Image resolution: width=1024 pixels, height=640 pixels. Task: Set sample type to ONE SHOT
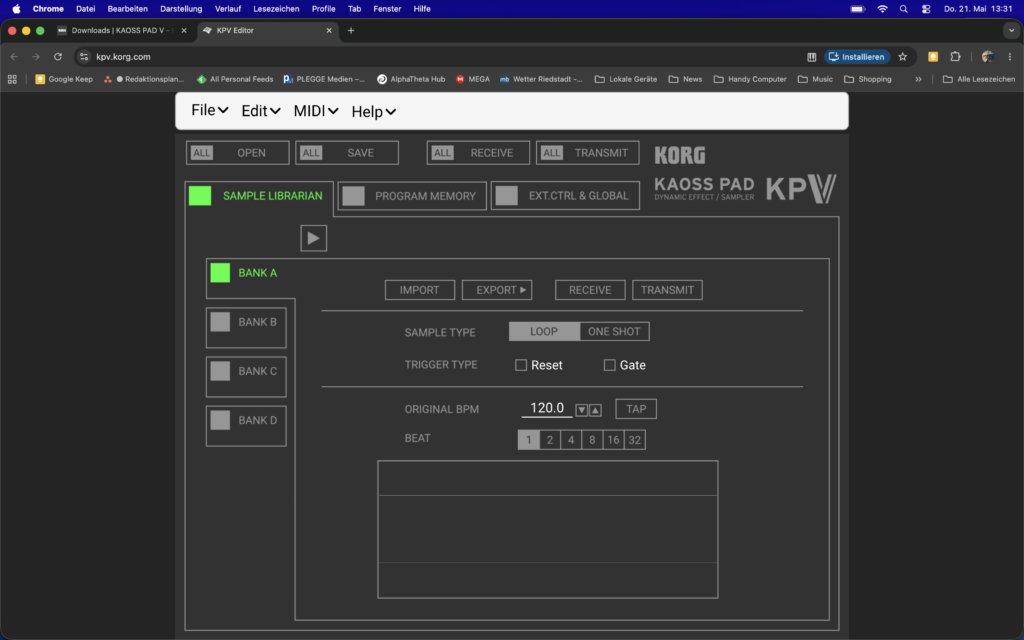(x=614, y=332)
